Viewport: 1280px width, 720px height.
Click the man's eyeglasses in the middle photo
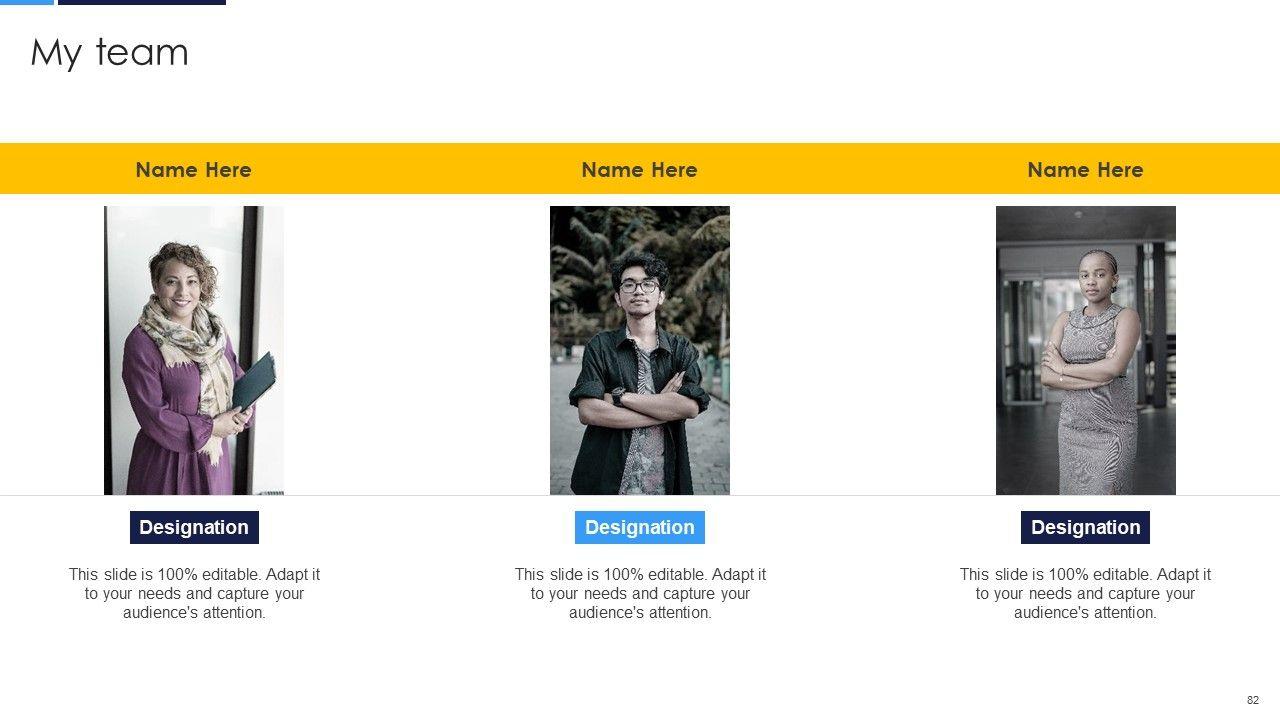point(639,286)
